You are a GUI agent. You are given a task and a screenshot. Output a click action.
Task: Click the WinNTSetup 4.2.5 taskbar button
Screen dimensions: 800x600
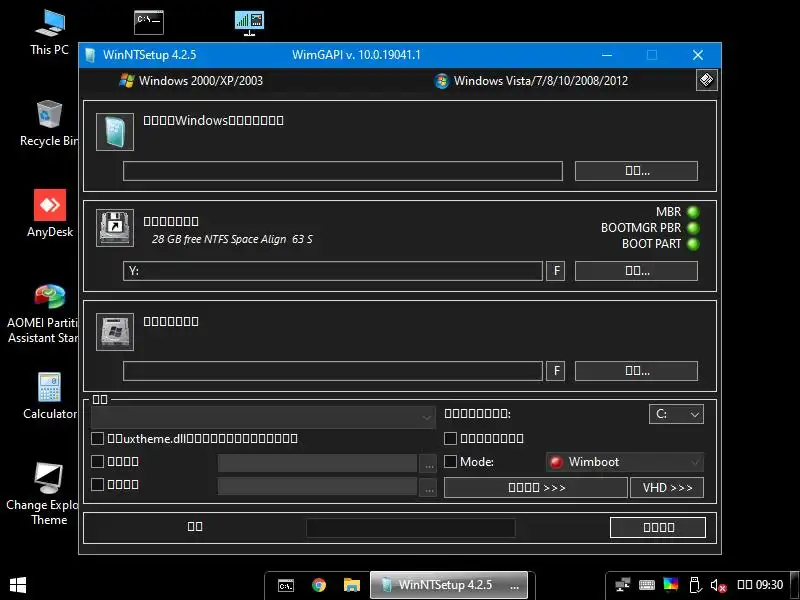coord(448,585)
